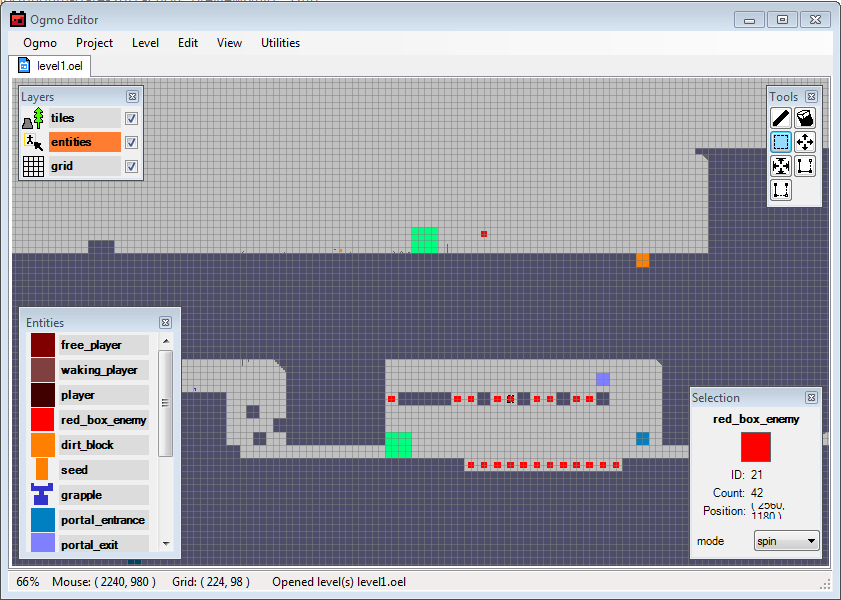The width and height of the screenshot is (841, 600).
Task: Click the portal_entrance blue swatch
Action: (x=42, y=520)
